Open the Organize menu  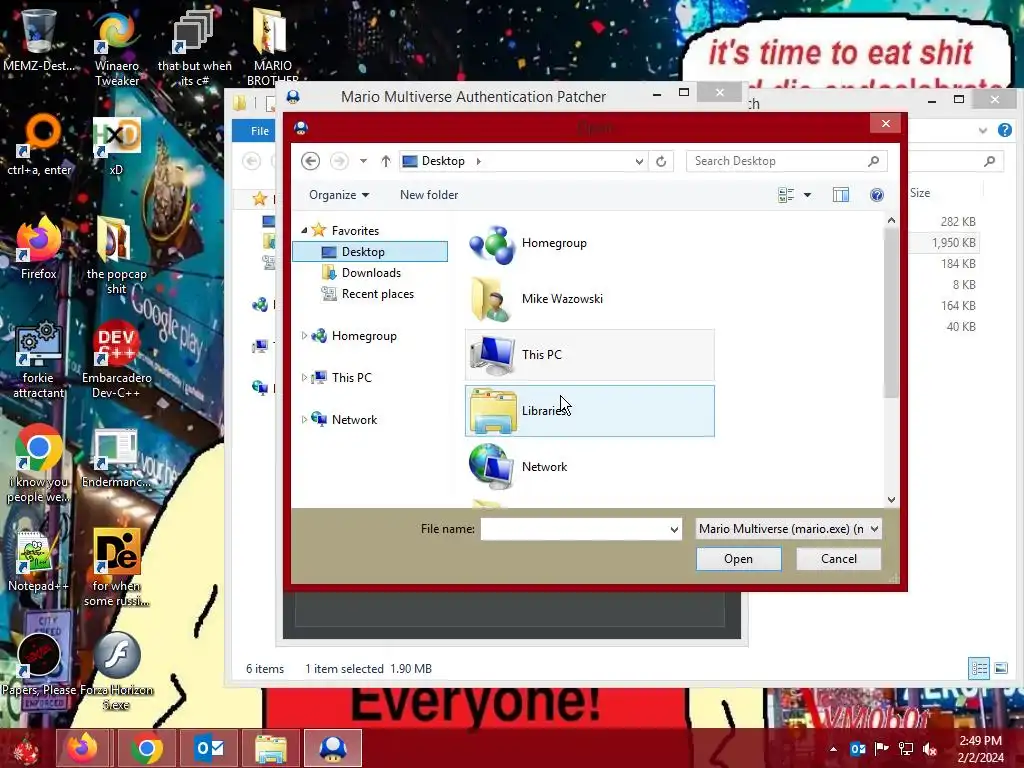339,195
